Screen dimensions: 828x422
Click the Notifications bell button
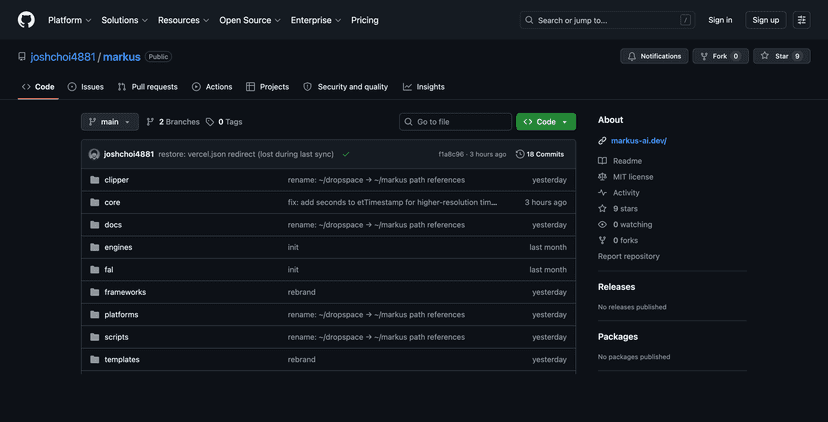coord(654,56)
